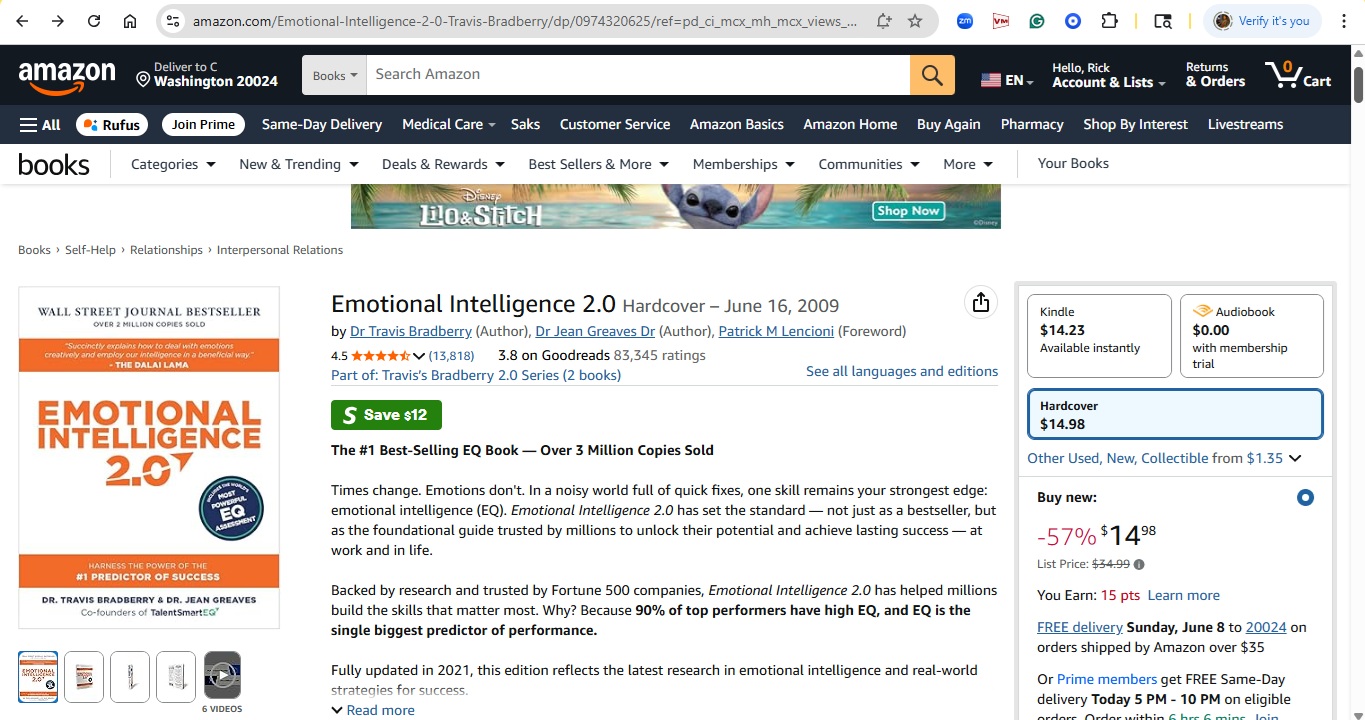Image resolution: width=1365 pixels, height=720 pixels.
Task: Click the main book cover image
Action: [149, 458]
